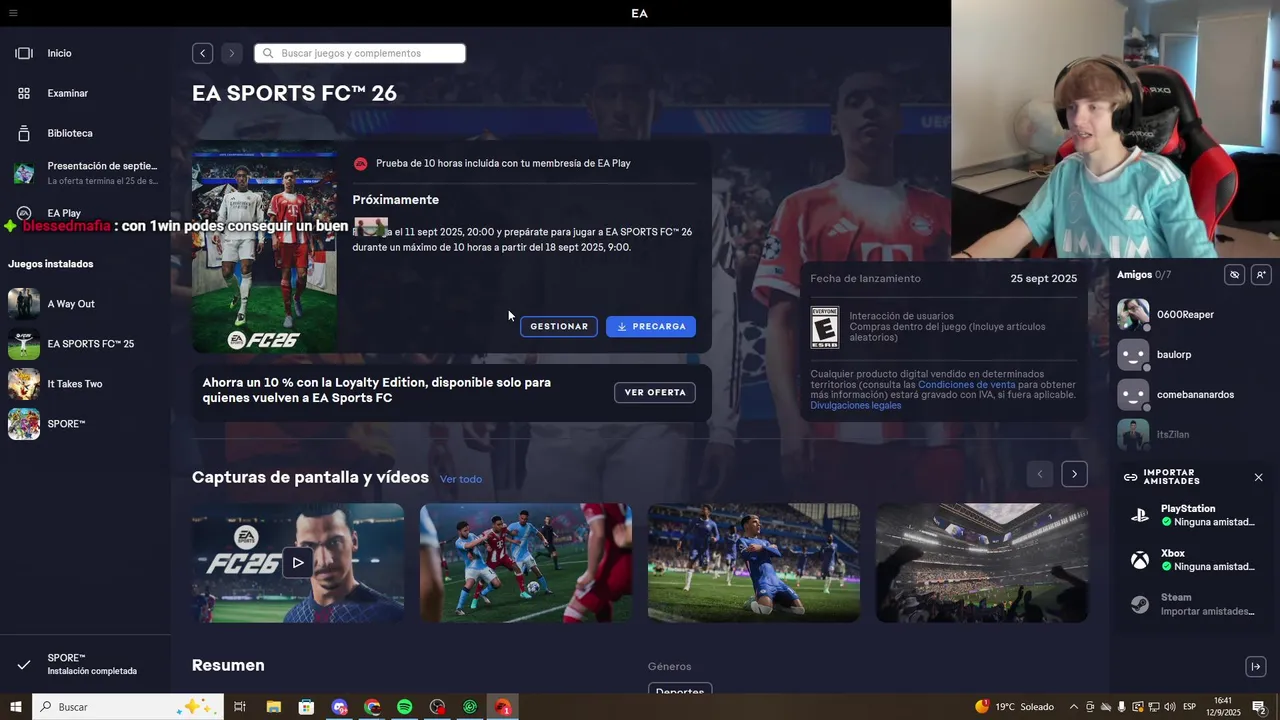The width and height of the screenshot is (1280, 720).
Task: Open the screenshot of players in red and blue
Action: [526, 563]
